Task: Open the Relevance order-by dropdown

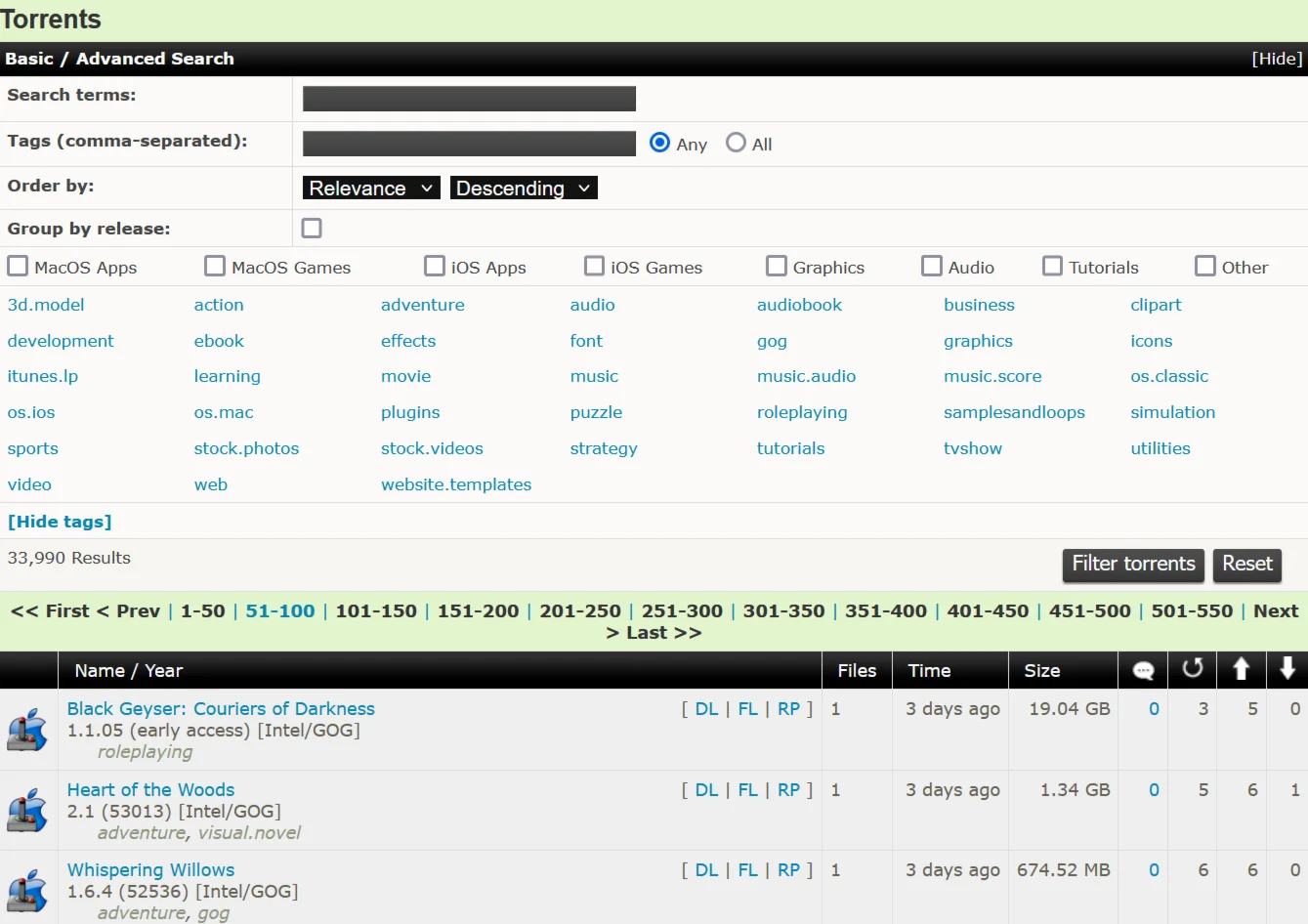Action: [371, 189]
